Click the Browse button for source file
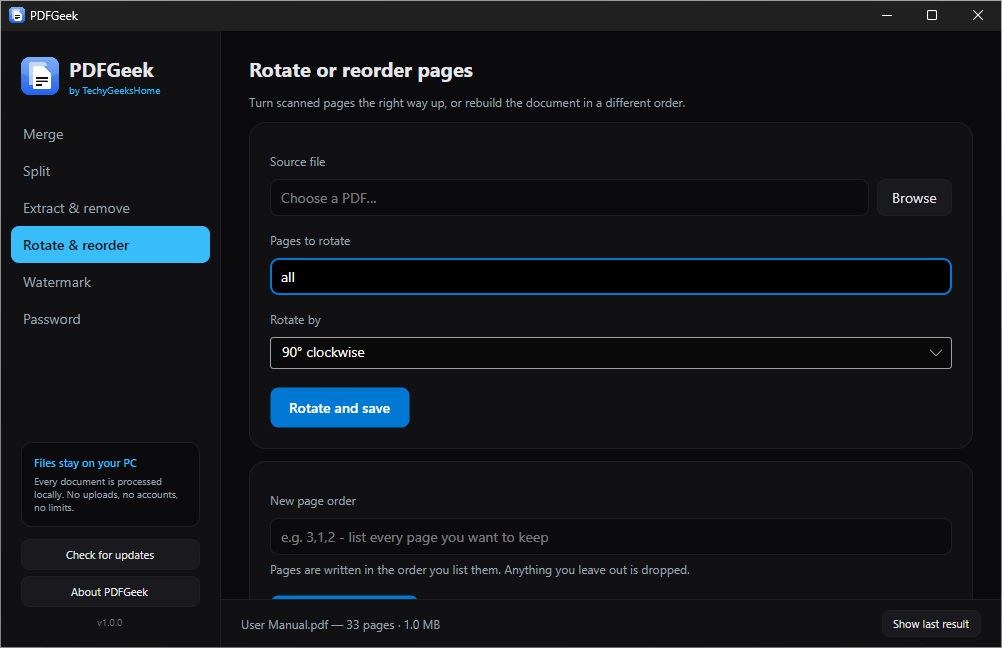 914,198
